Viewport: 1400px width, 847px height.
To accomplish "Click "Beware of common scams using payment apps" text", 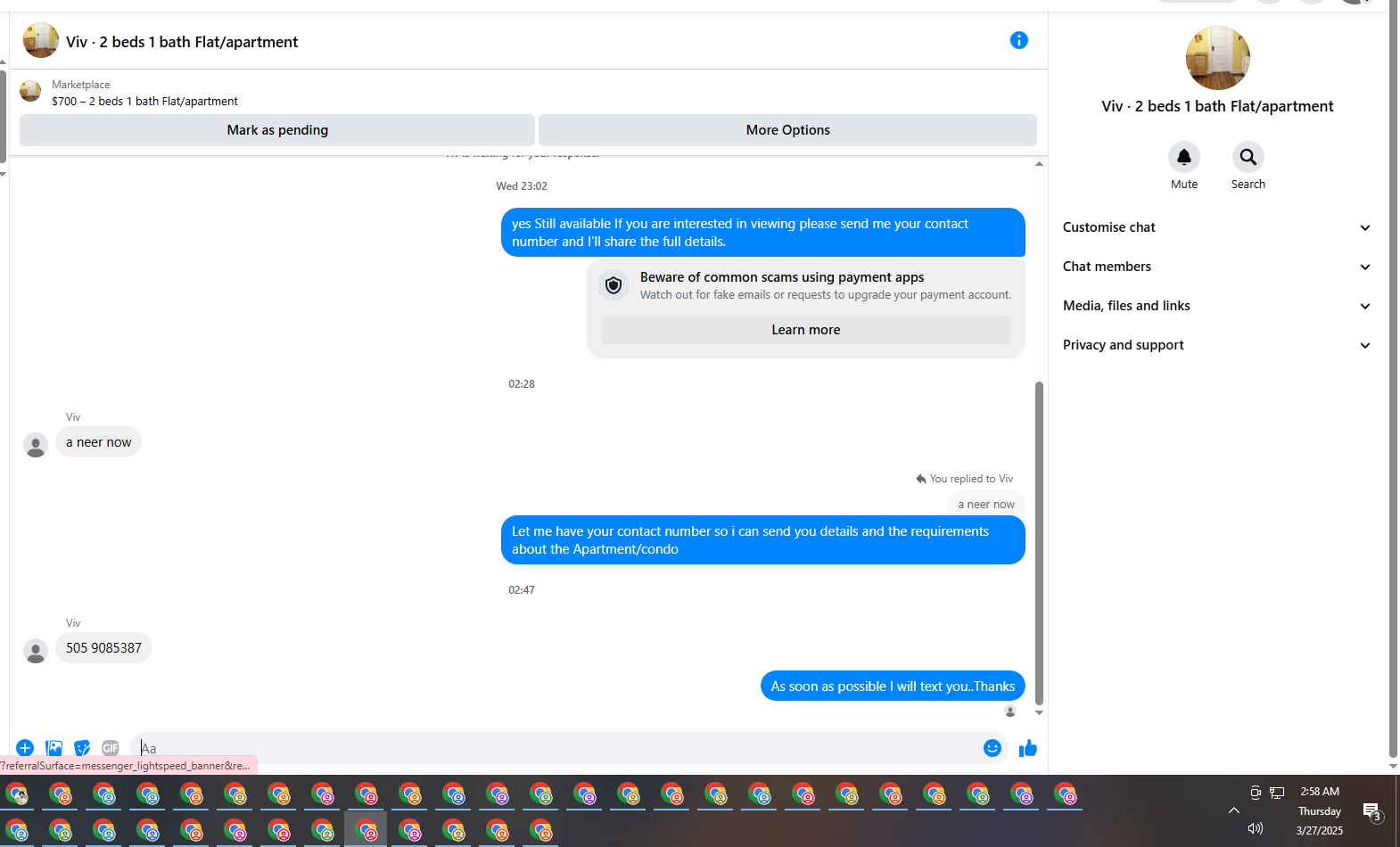I will [782, 277].
